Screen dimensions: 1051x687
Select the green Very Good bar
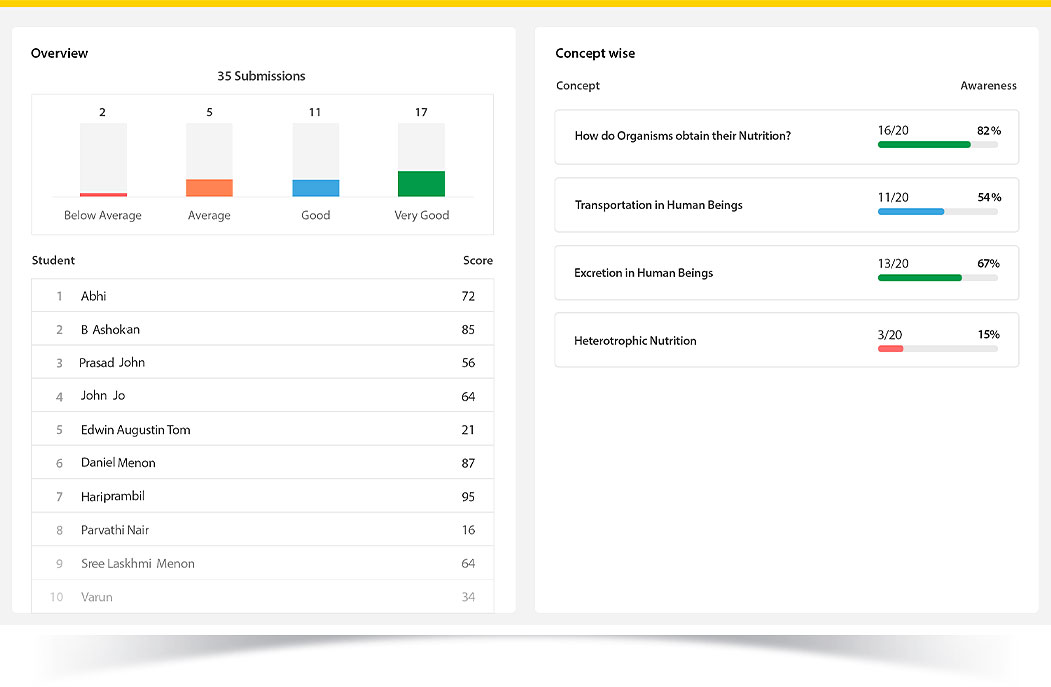(421, 184)
